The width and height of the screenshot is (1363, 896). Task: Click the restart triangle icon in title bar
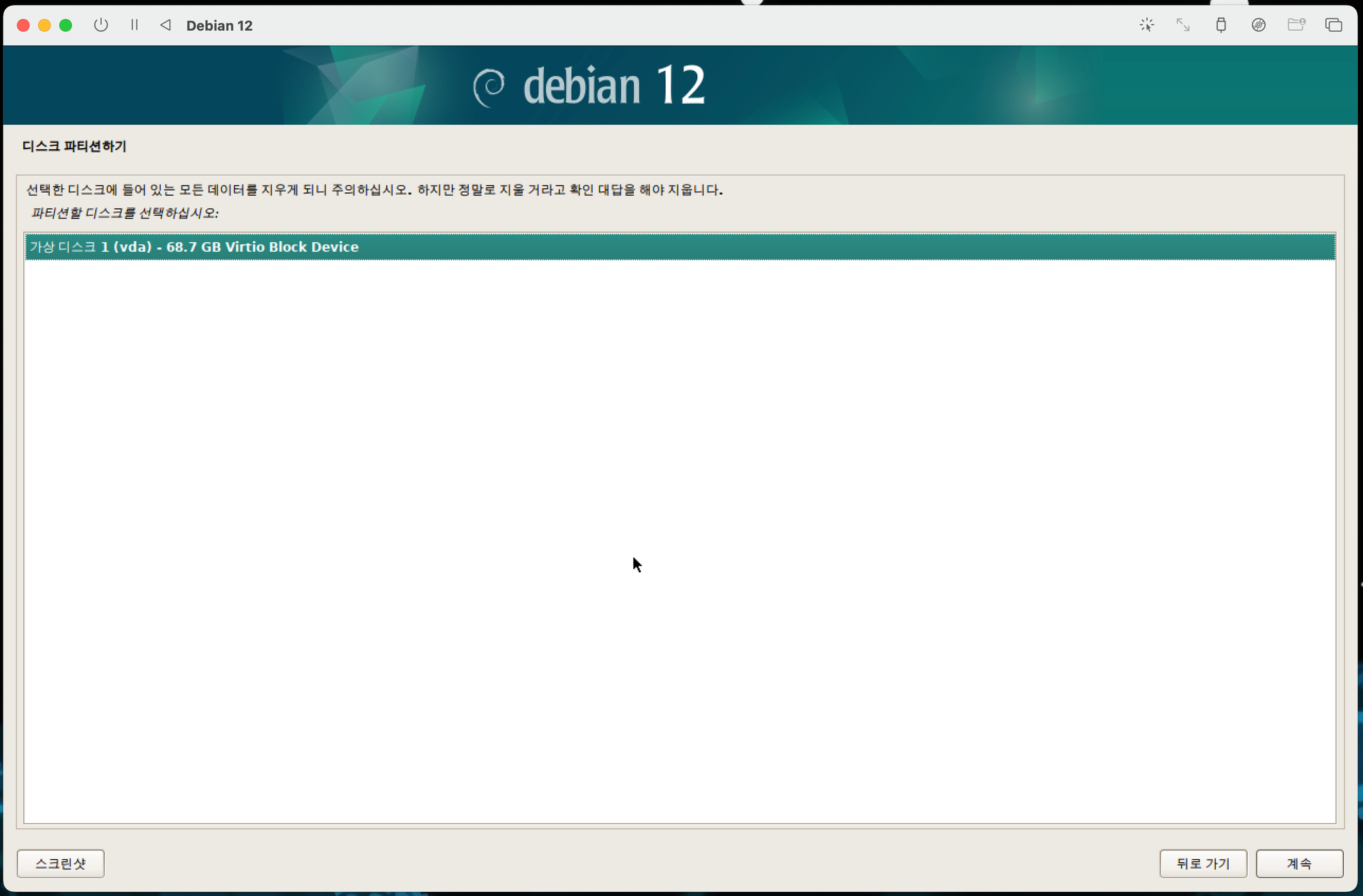166,25
